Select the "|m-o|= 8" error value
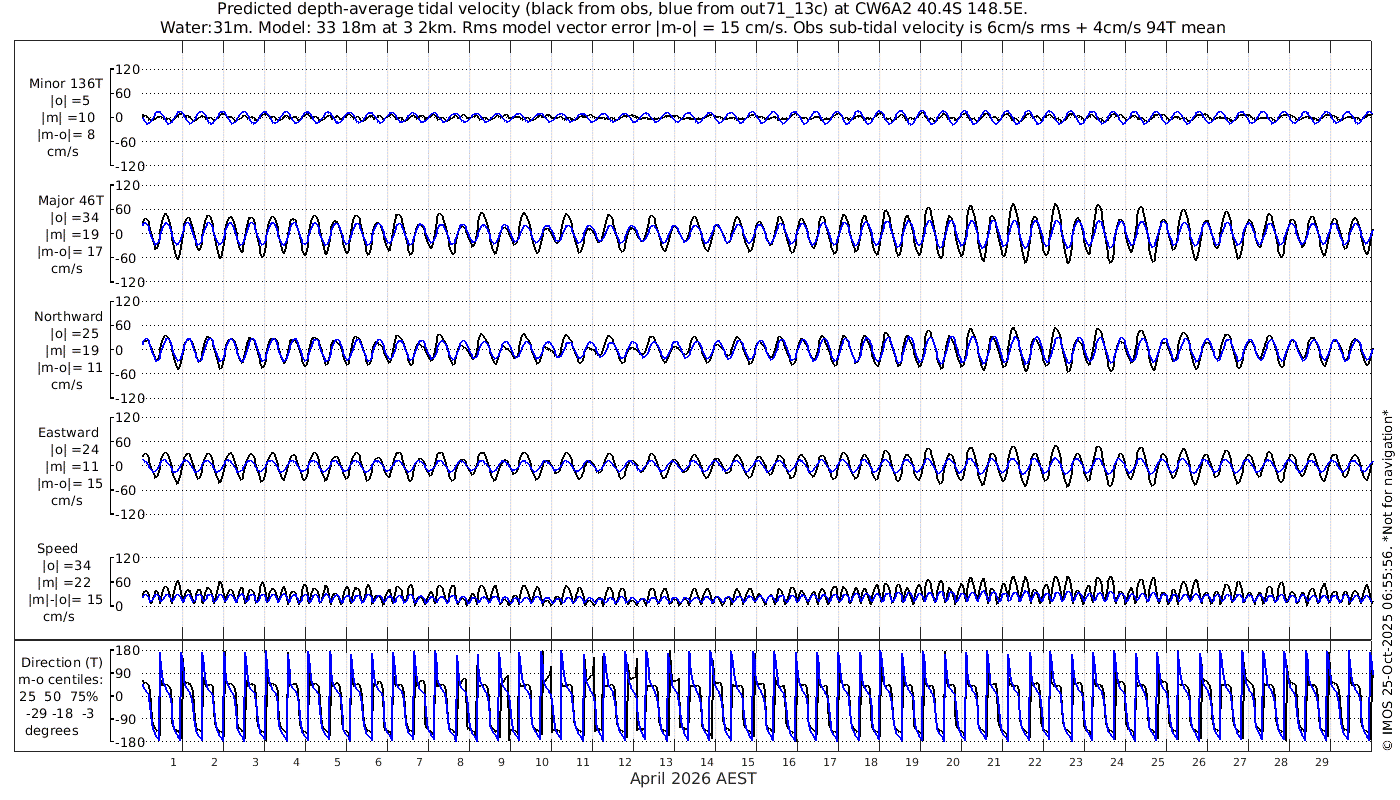Image resolution: width=1400 pixels, height=800 pixels. [66, 135]
